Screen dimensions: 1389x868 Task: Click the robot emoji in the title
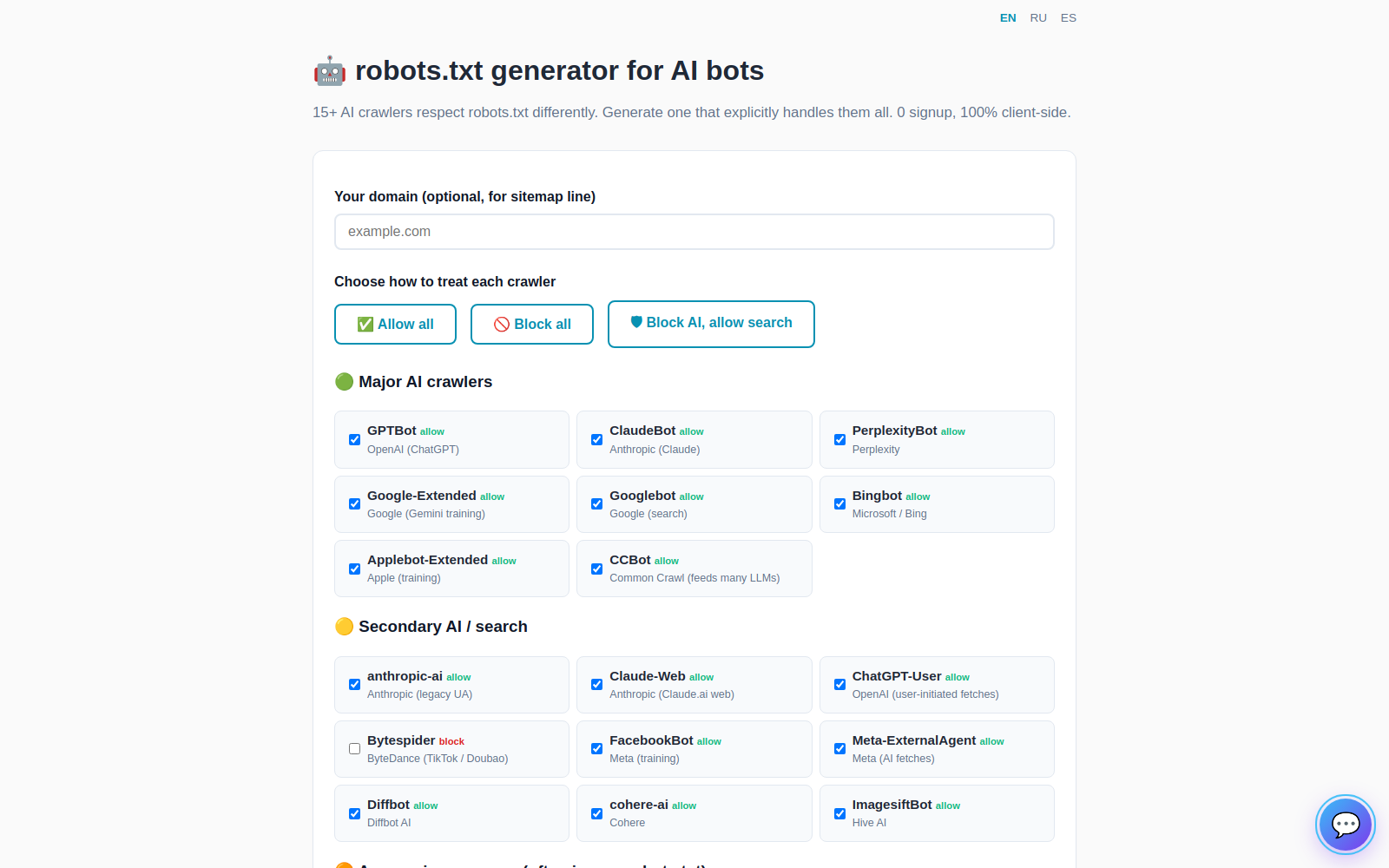tap(330, 70)
